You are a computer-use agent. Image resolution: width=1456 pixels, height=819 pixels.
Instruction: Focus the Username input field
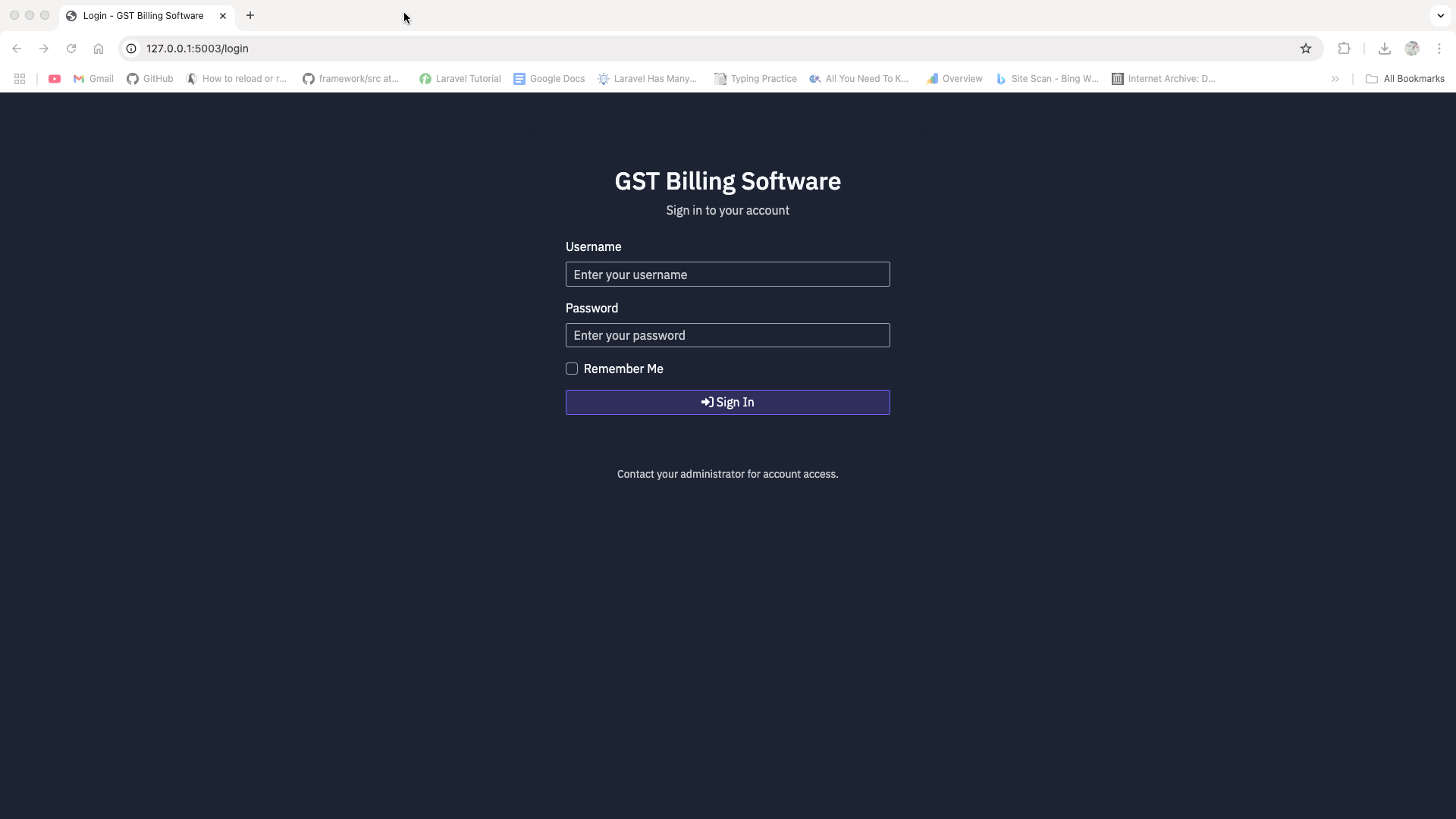(x=728, y=275)
